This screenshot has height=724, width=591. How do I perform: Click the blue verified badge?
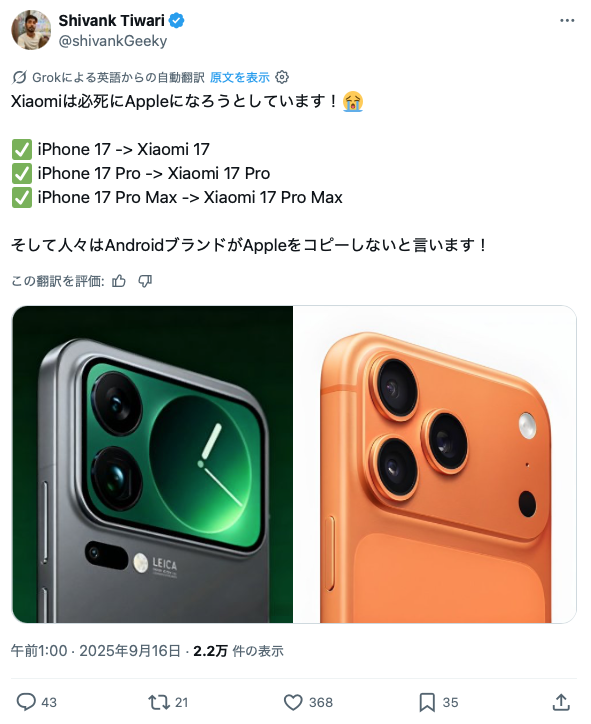click(176, 20)
